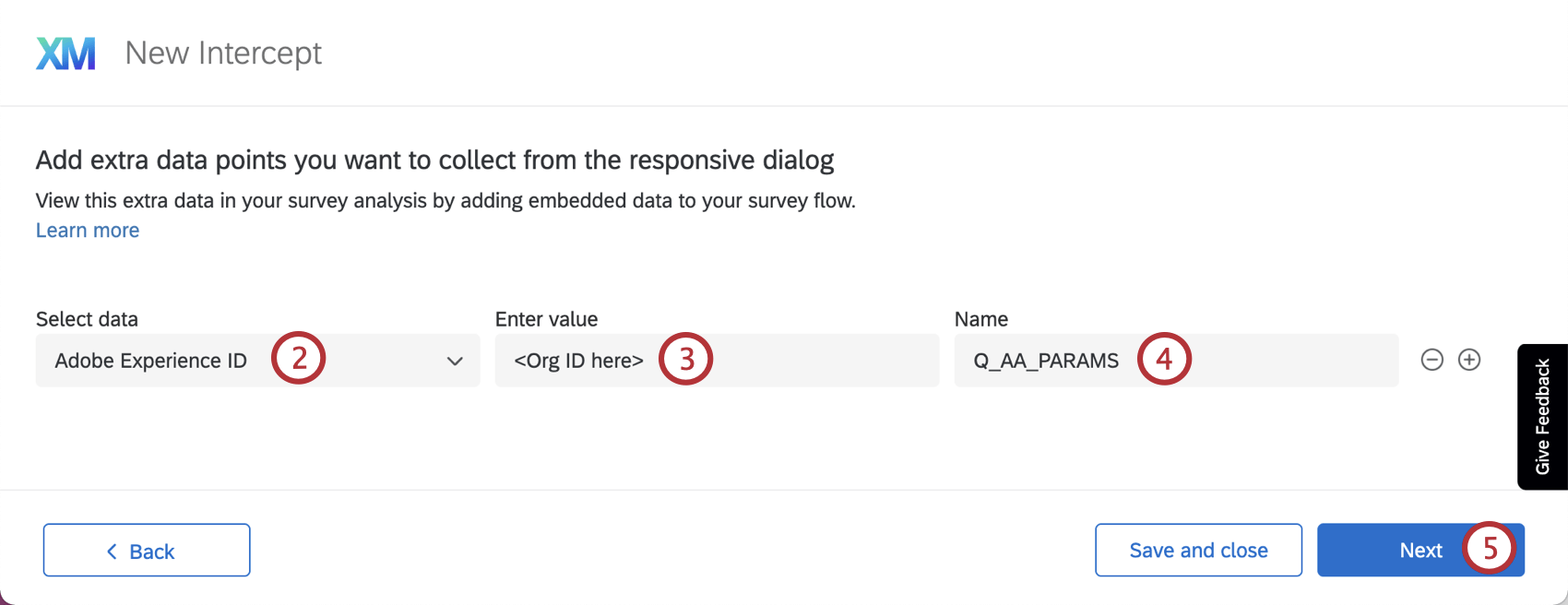This screenshot has width=1568, height=605.
Task: Select the remove field icon next to Q_AA_PARAMS
Action: [1431, 360]
